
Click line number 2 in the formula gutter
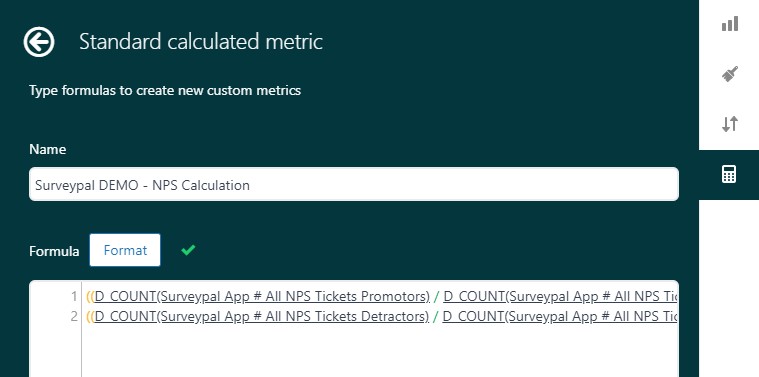(x=74, y=317)
